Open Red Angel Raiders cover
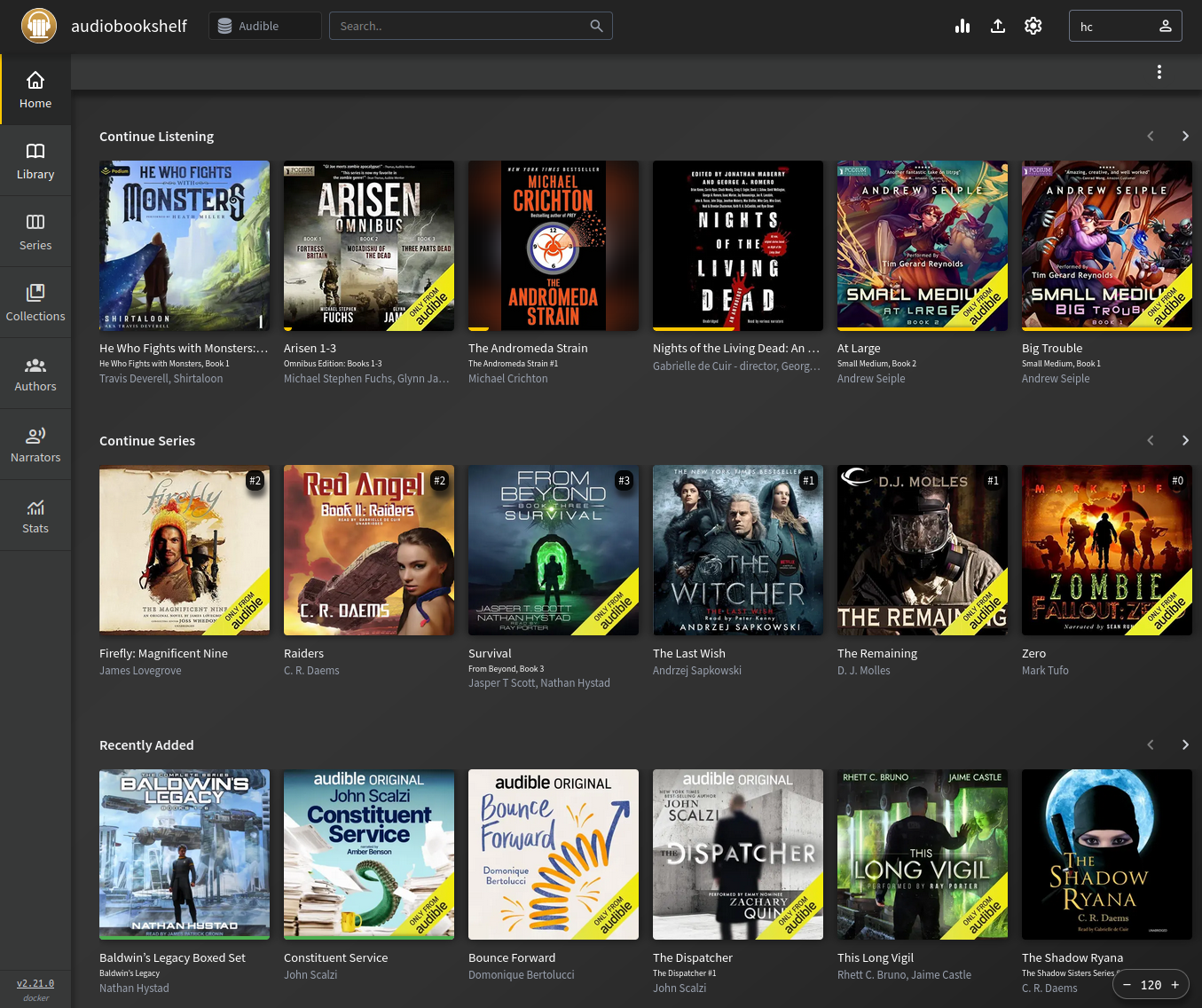 pyautogui.click(x=369, y=550)
